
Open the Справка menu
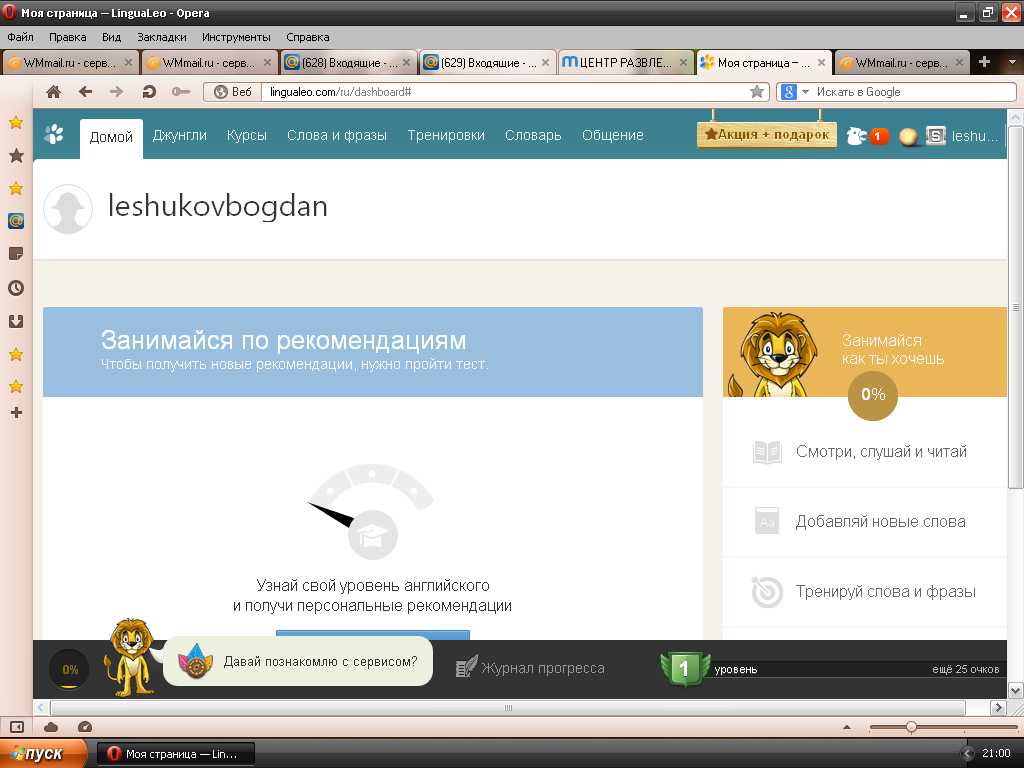[308, 37]
